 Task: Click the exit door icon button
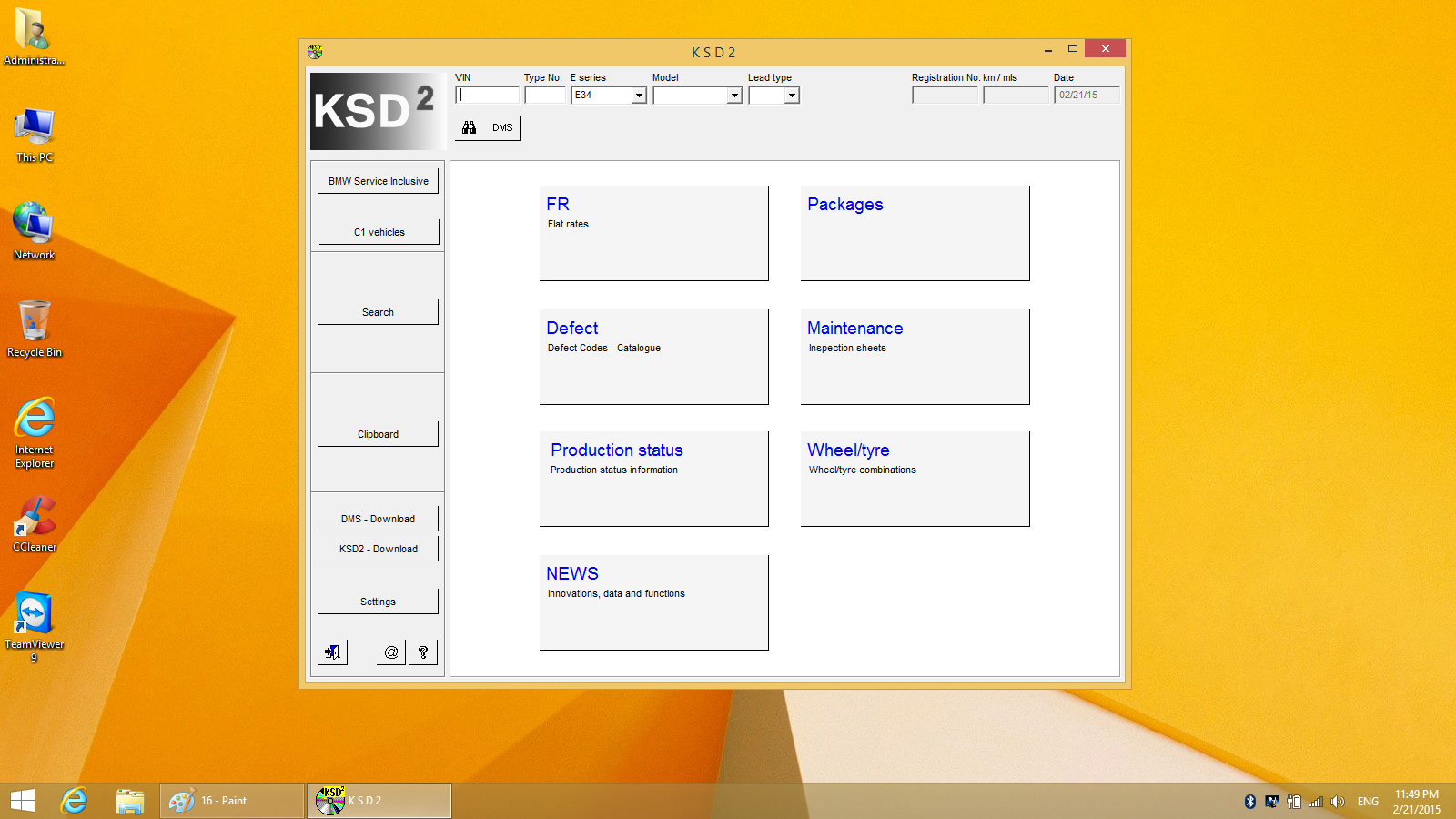(x=333, y=652)
